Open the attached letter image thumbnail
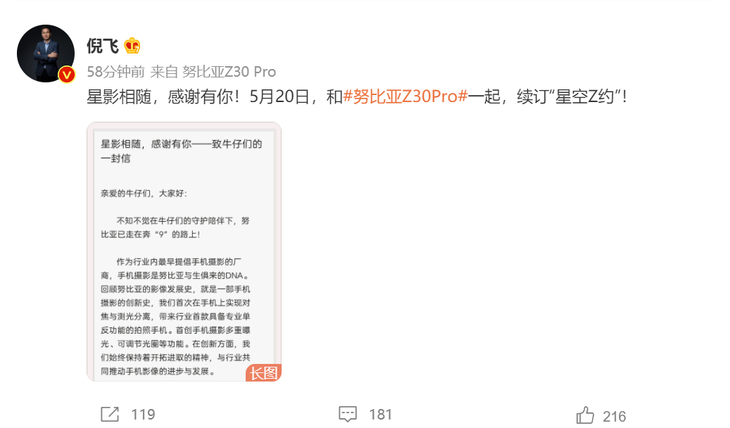Viewport: 730px width, 428px height. [x=184, y=252]
